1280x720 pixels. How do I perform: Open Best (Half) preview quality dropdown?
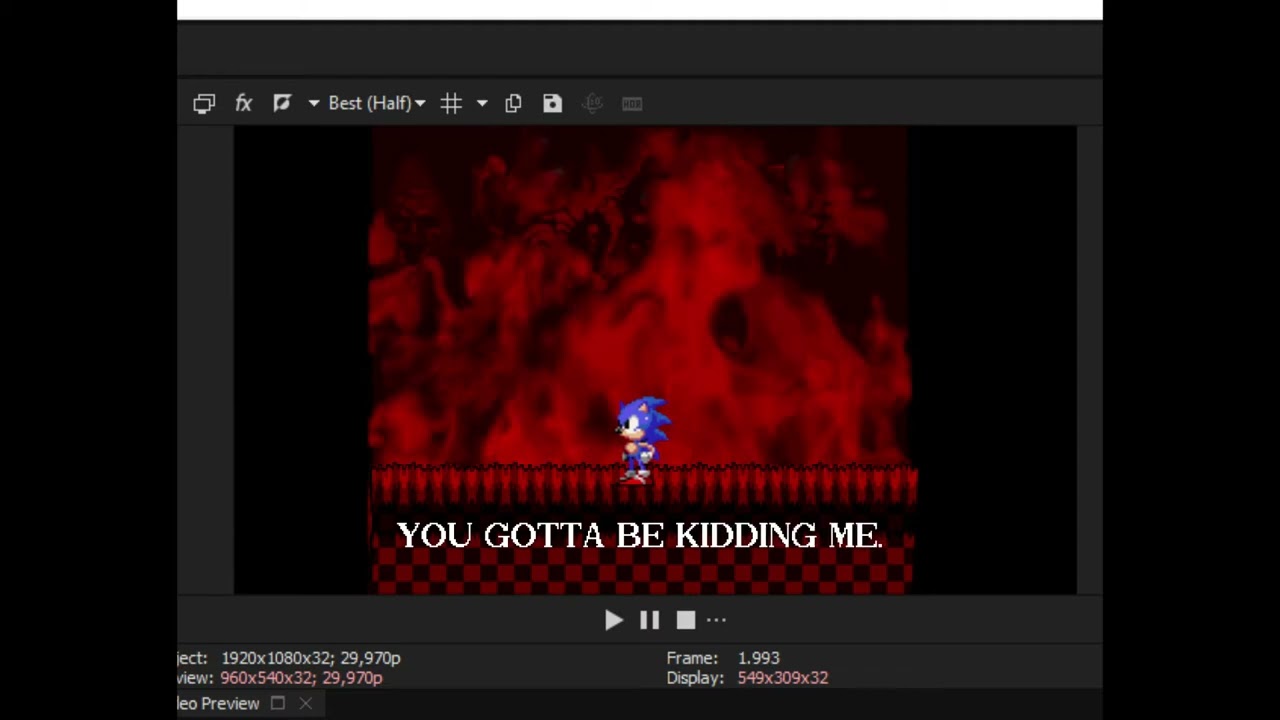pyautogui.click(x=377, y=103)
